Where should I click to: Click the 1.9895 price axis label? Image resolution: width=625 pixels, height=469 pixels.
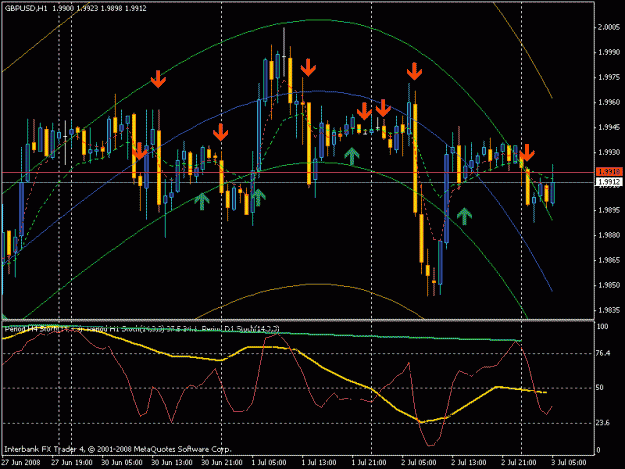[x=609, y=210]
